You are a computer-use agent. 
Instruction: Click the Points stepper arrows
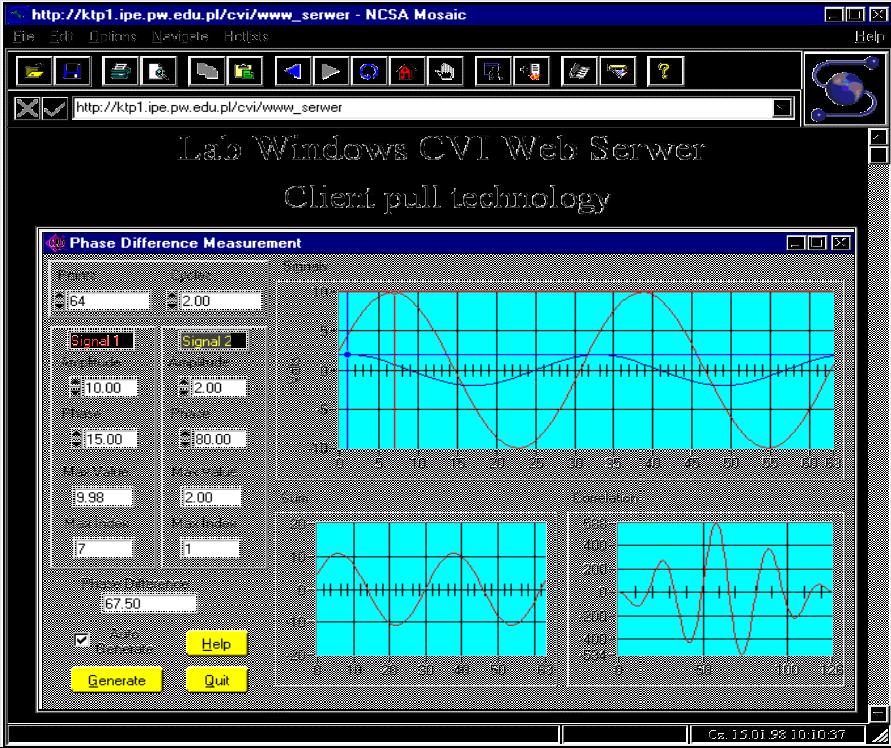(x=60, y=300)
